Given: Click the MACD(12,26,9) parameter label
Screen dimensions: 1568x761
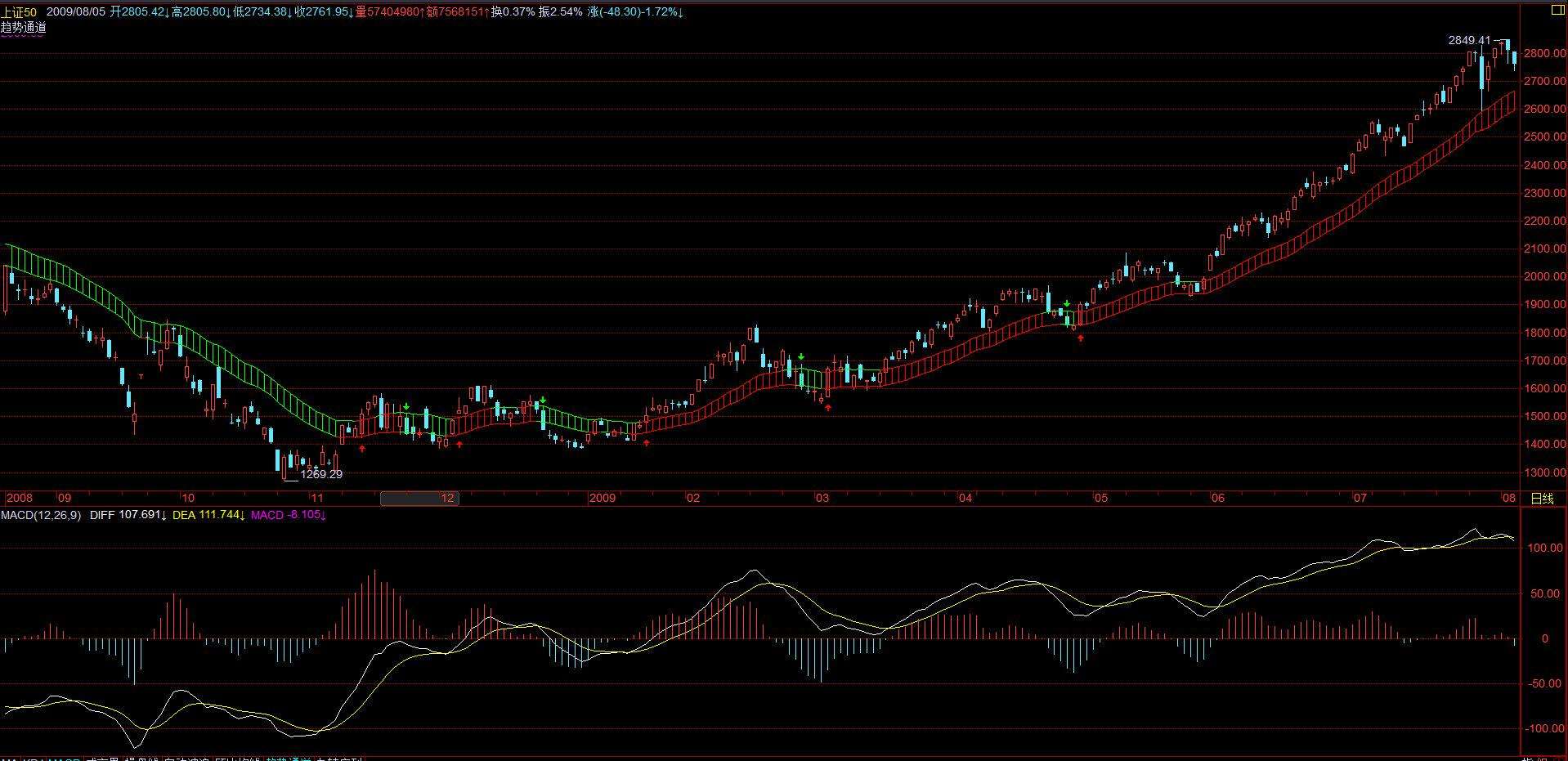Looking at the screenshot, I should (41, 515).
